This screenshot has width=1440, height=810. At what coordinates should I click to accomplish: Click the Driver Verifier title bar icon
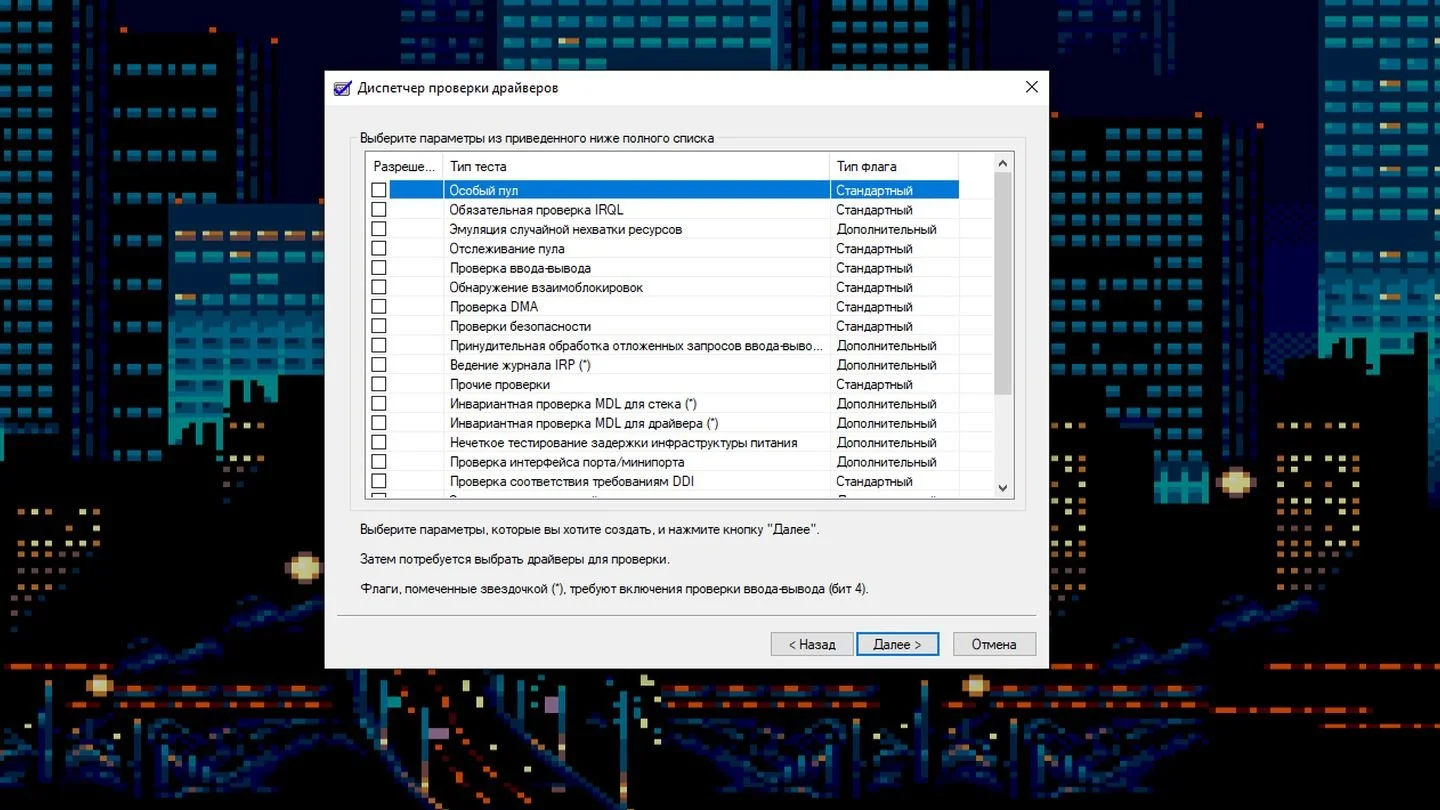click(342, 88)
